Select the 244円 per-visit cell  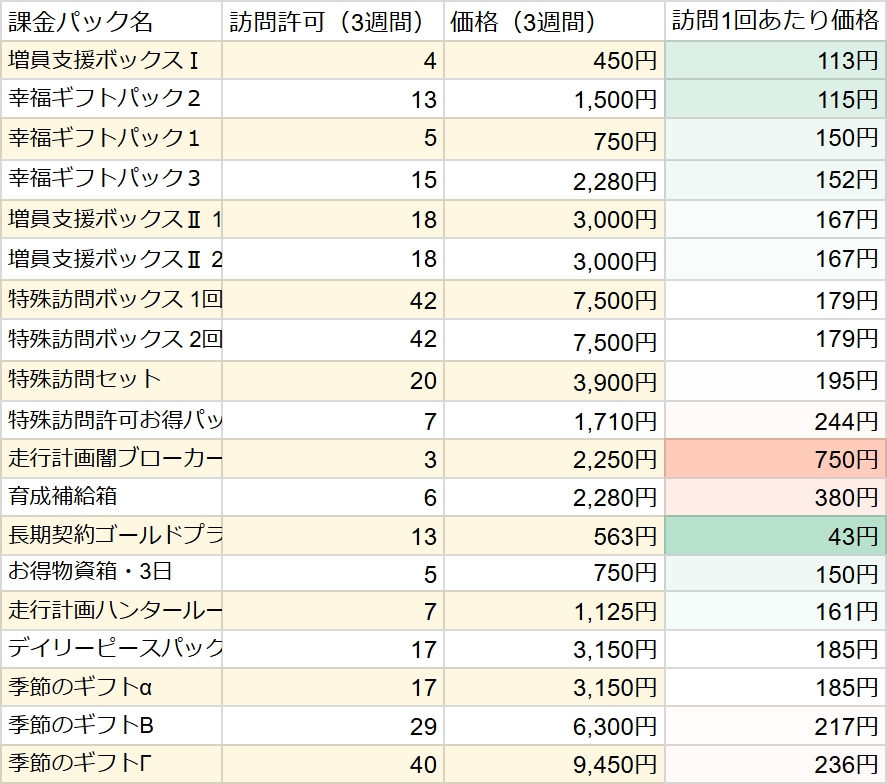[x=776, y=420]
